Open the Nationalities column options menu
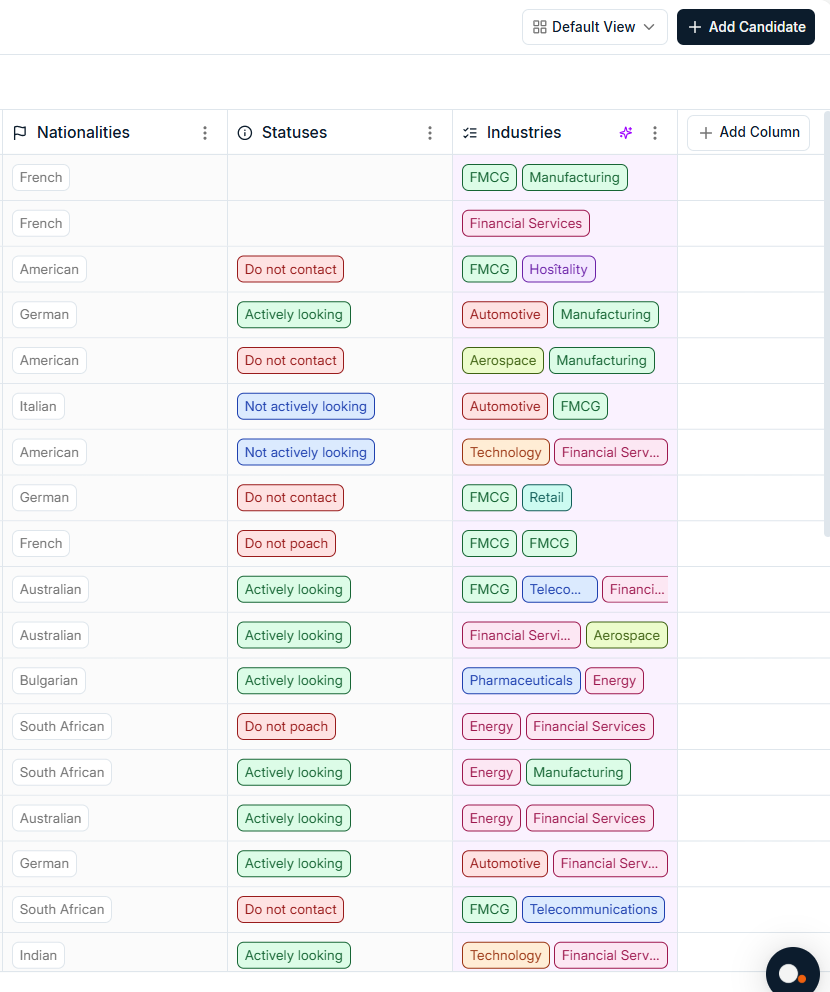The height and width of the screenshot is (992, 830). (205, 132)
